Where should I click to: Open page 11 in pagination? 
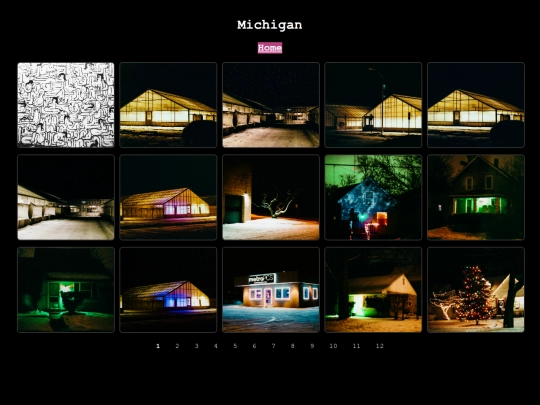tap(356, 346)
